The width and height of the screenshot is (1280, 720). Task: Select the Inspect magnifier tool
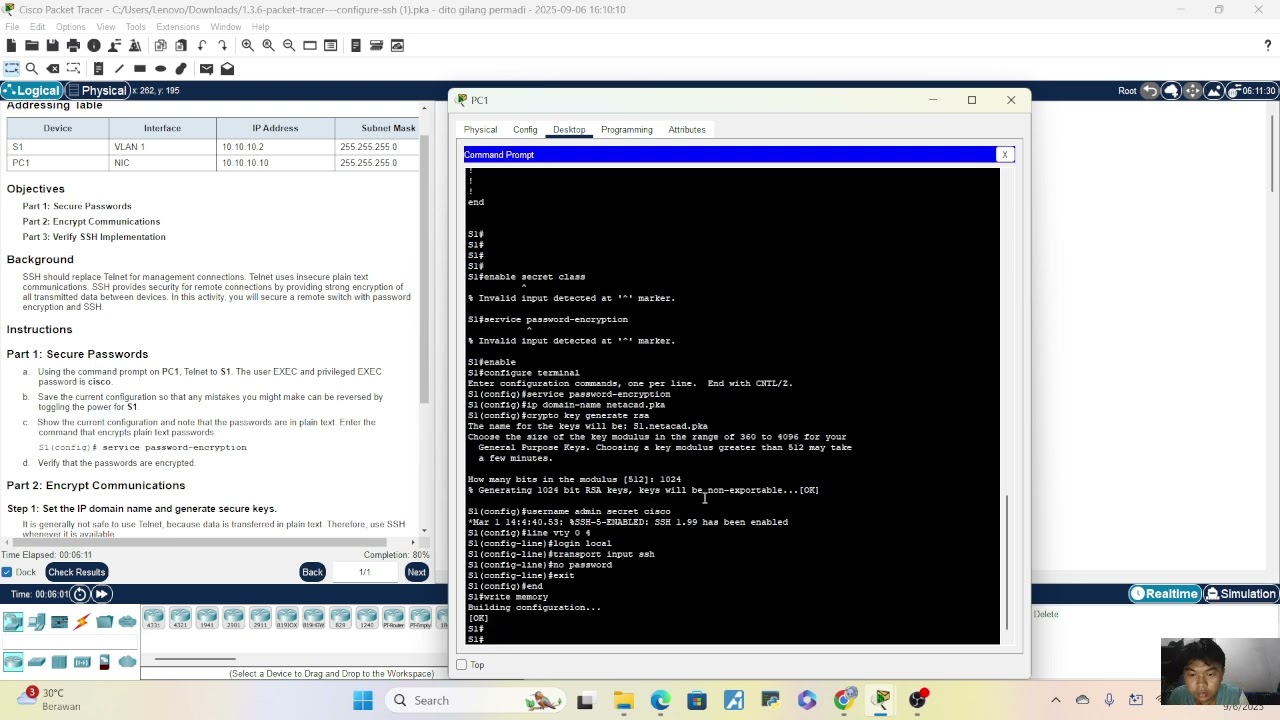coord(32,68)
